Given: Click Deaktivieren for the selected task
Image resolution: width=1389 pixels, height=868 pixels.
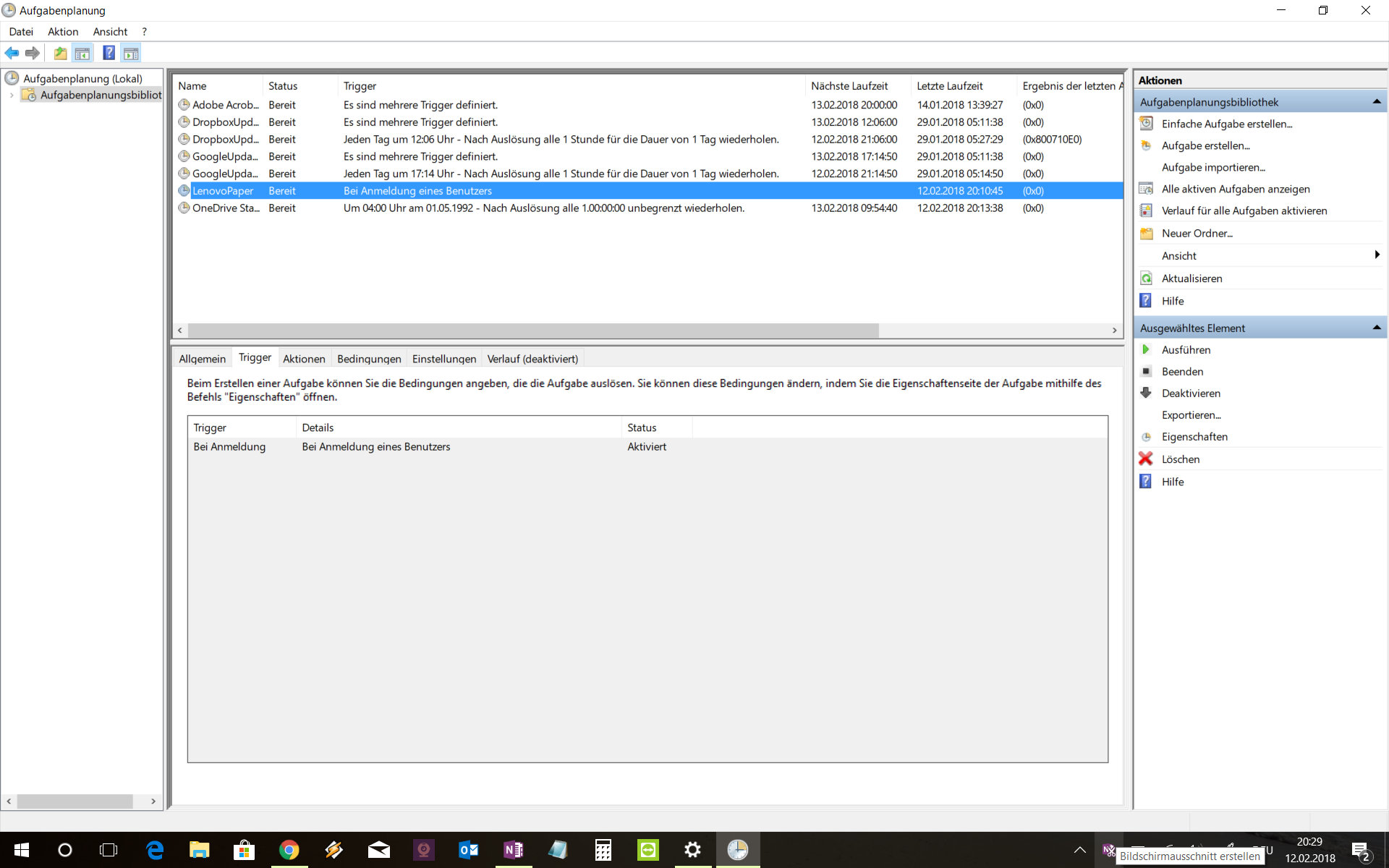Looking at the screenshot, I should click(1191, 393).
